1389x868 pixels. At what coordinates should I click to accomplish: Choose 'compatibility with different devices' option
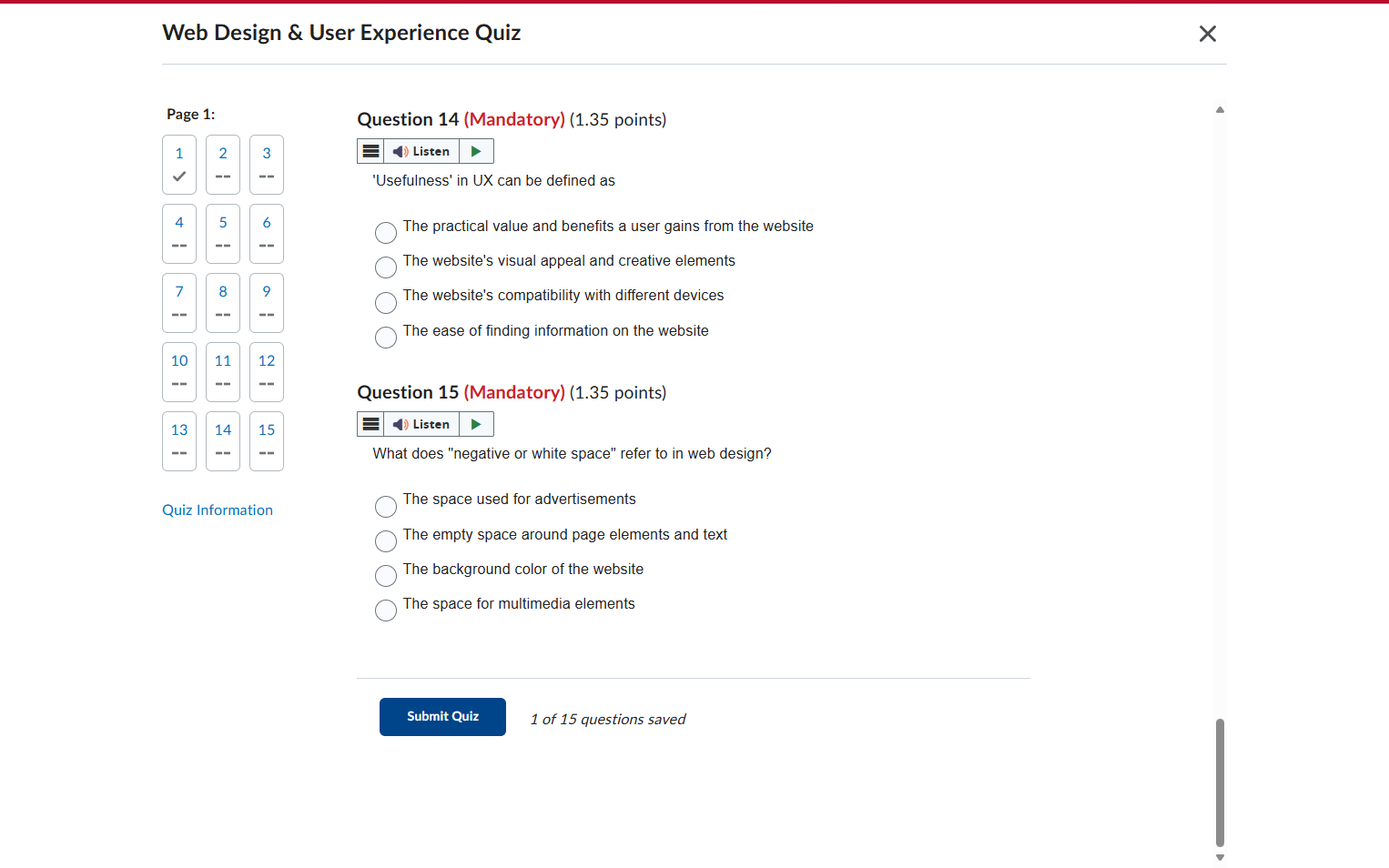coord(386,302)
